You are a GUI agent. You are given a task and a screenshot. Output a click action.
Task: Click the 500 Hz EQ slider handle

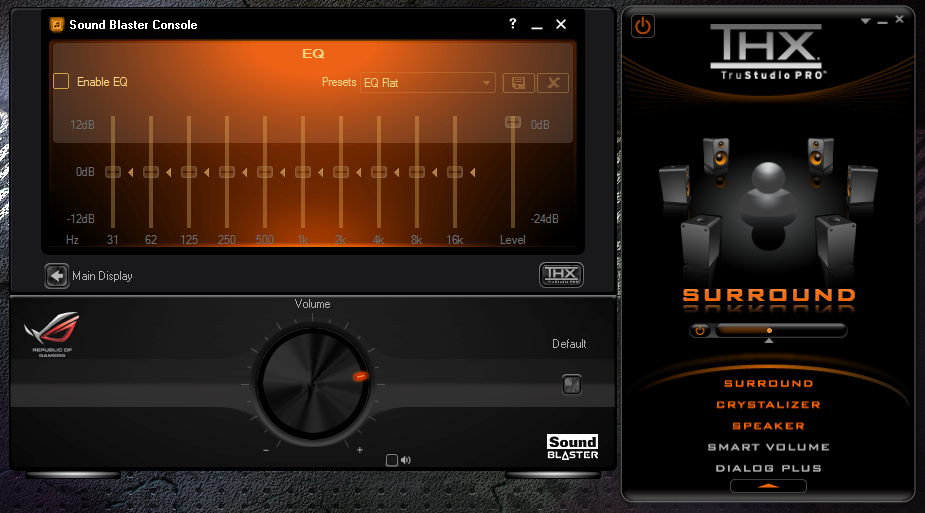click(265, 172)
